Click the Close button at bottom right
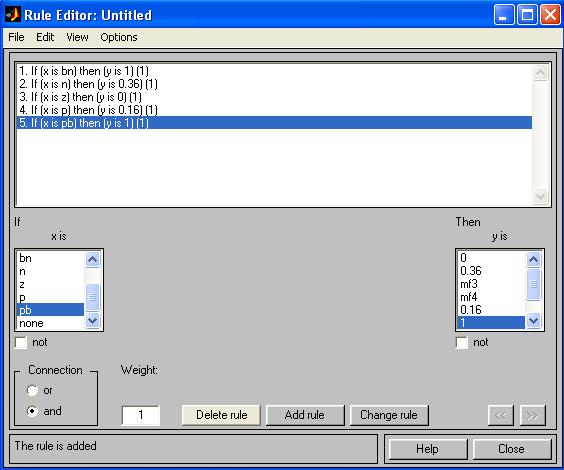 coord(512,449)
